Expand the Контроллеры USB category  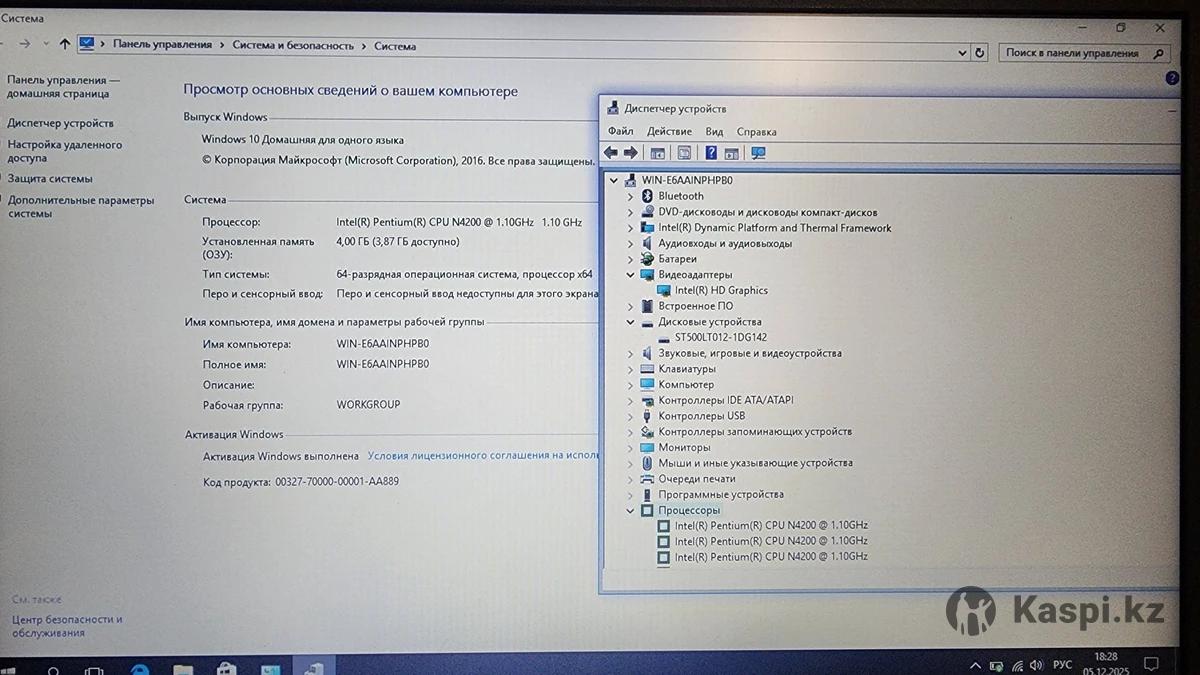630,416
